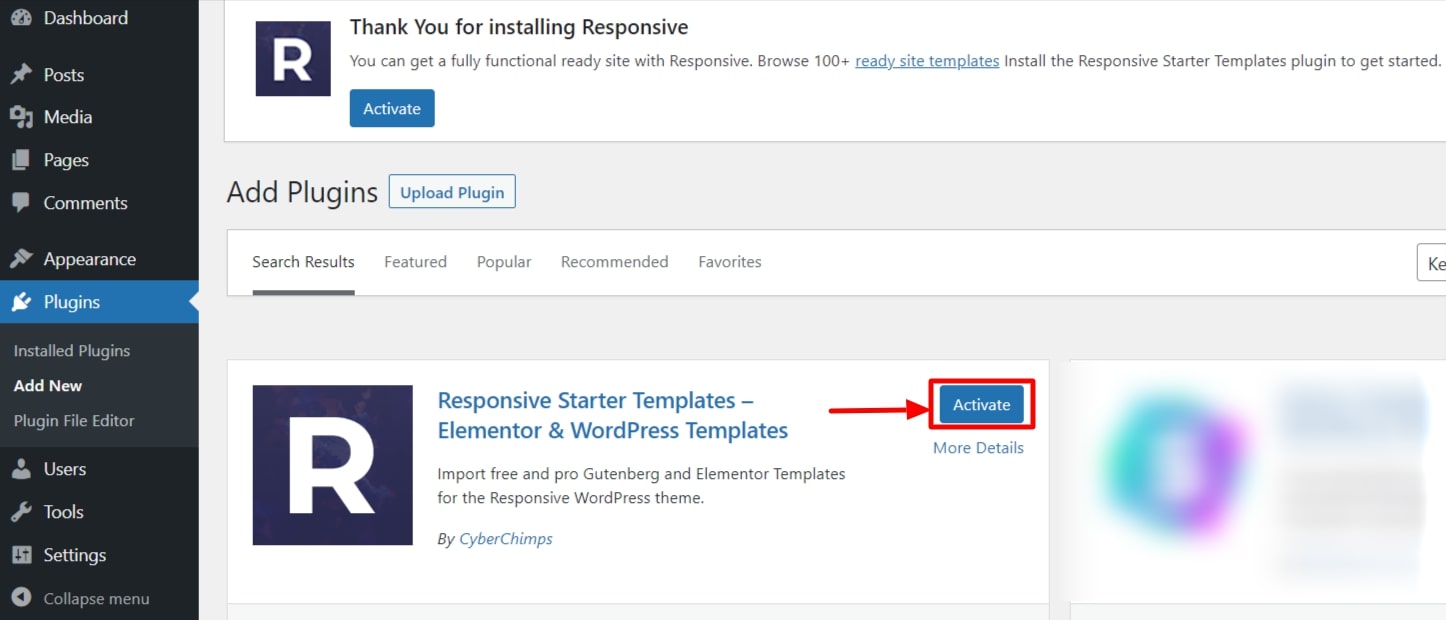Open More Details for Responsive Starter Templates

click(x=978, y=448)
